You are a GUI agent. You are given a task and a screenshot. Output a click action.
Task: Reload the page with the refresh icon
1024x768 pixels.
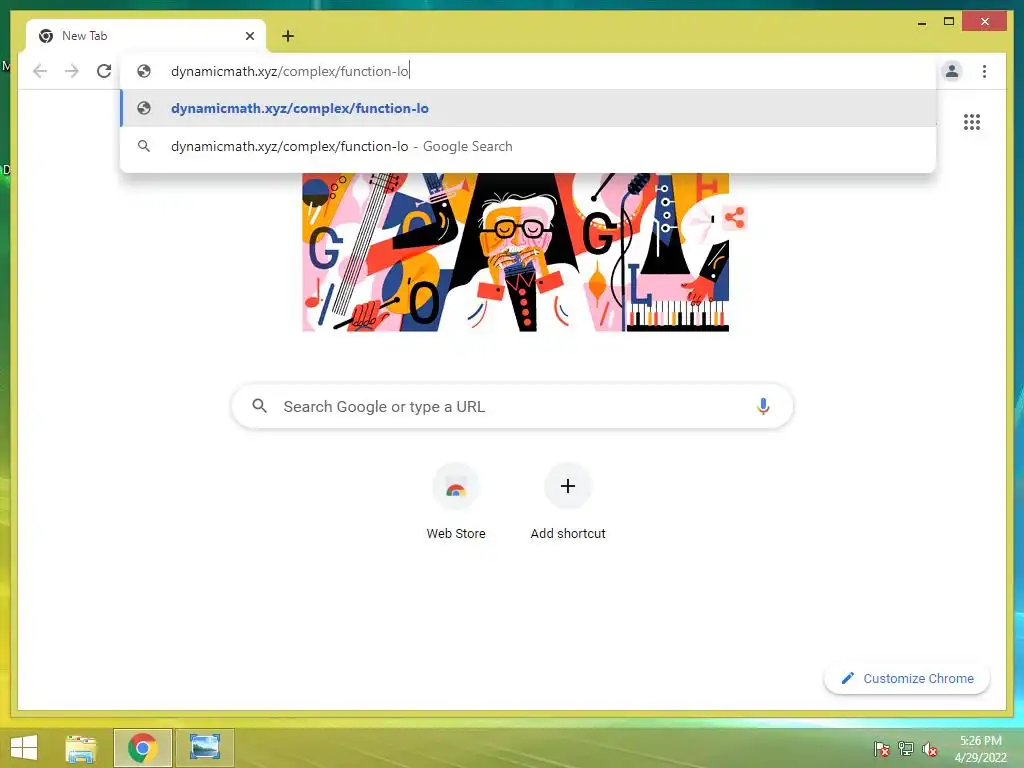click(104, 71)
